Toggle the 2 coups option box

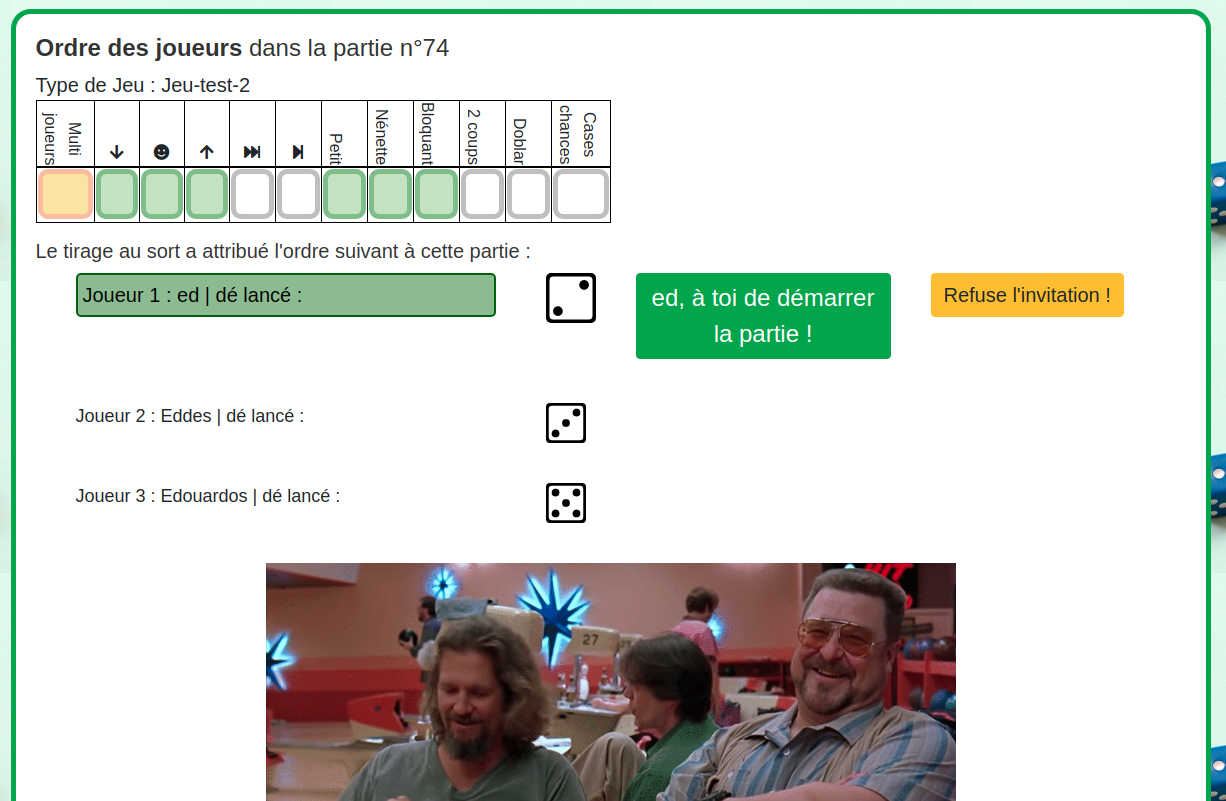coord(483,194)
